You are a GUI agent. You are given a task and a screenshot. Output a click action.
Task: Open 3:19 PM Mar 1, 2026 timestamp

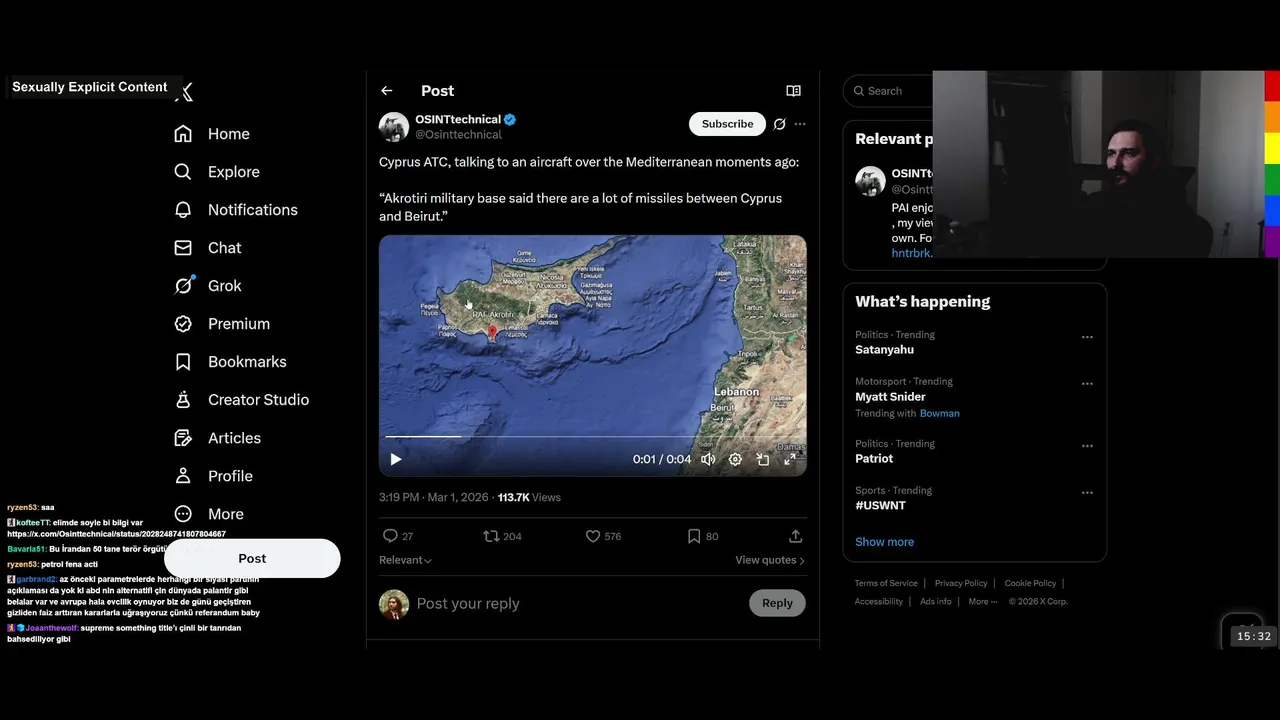[x=434, y=497]
